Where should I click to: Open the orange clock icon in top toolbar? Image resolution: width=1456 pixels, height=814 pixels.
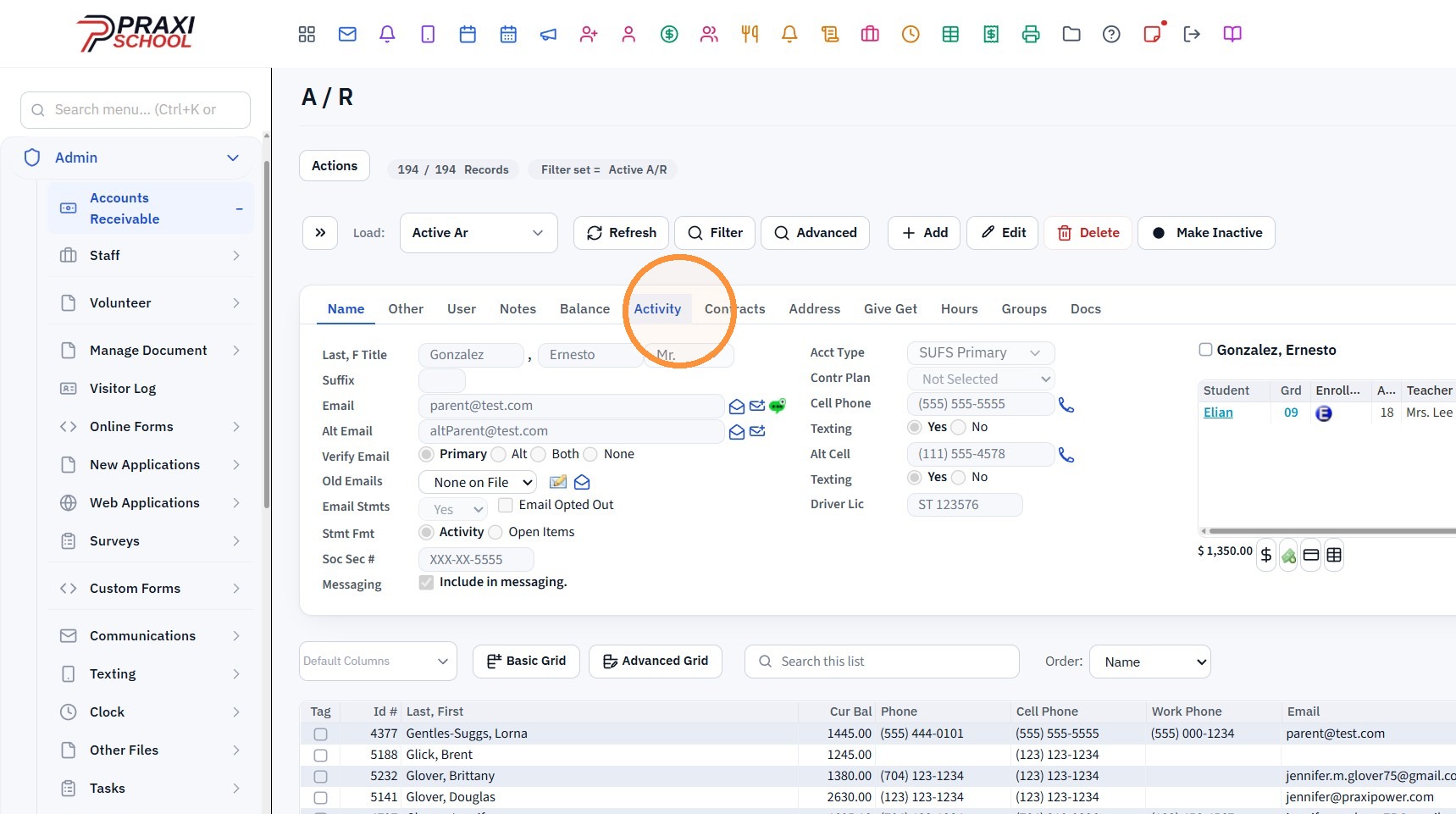coord(911,34)
